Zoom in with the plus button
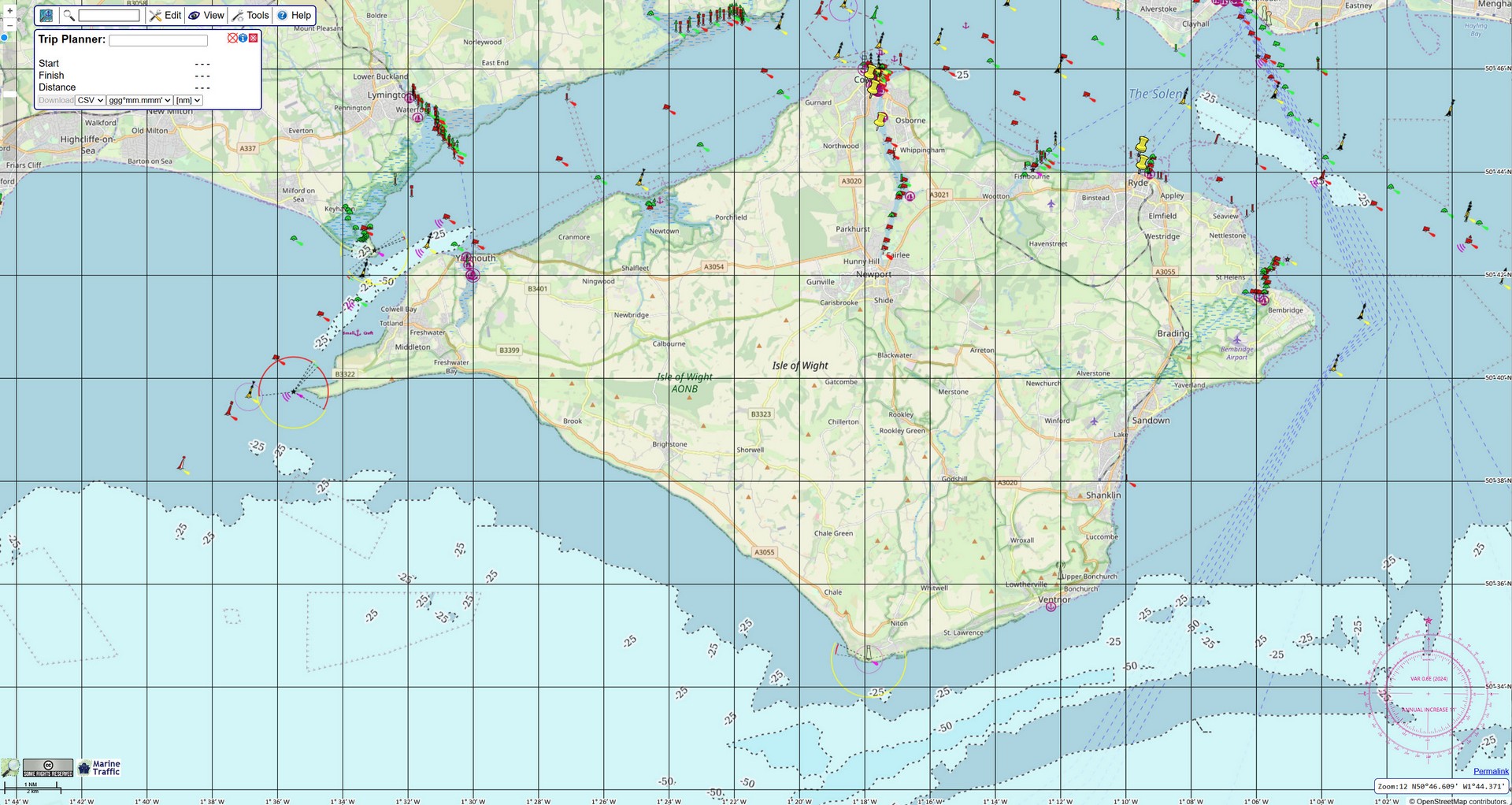The width and height of the screenshot is (1512, 805). pyautogui.click(x=9, y=11)
